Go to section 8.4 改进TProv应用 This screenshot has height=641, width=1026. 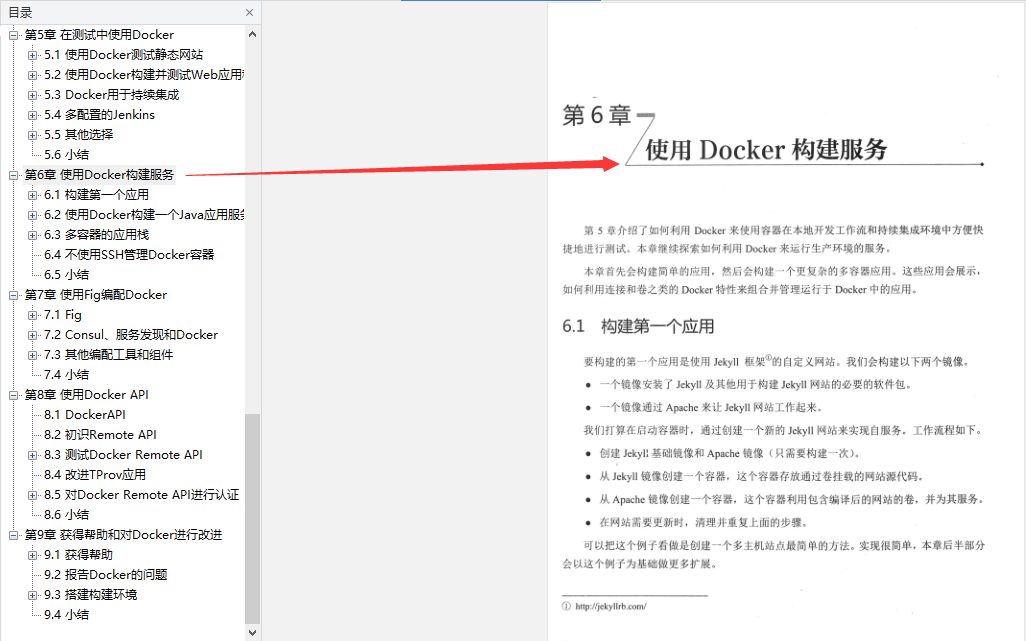pyautogui.click(x=95, y=475)
